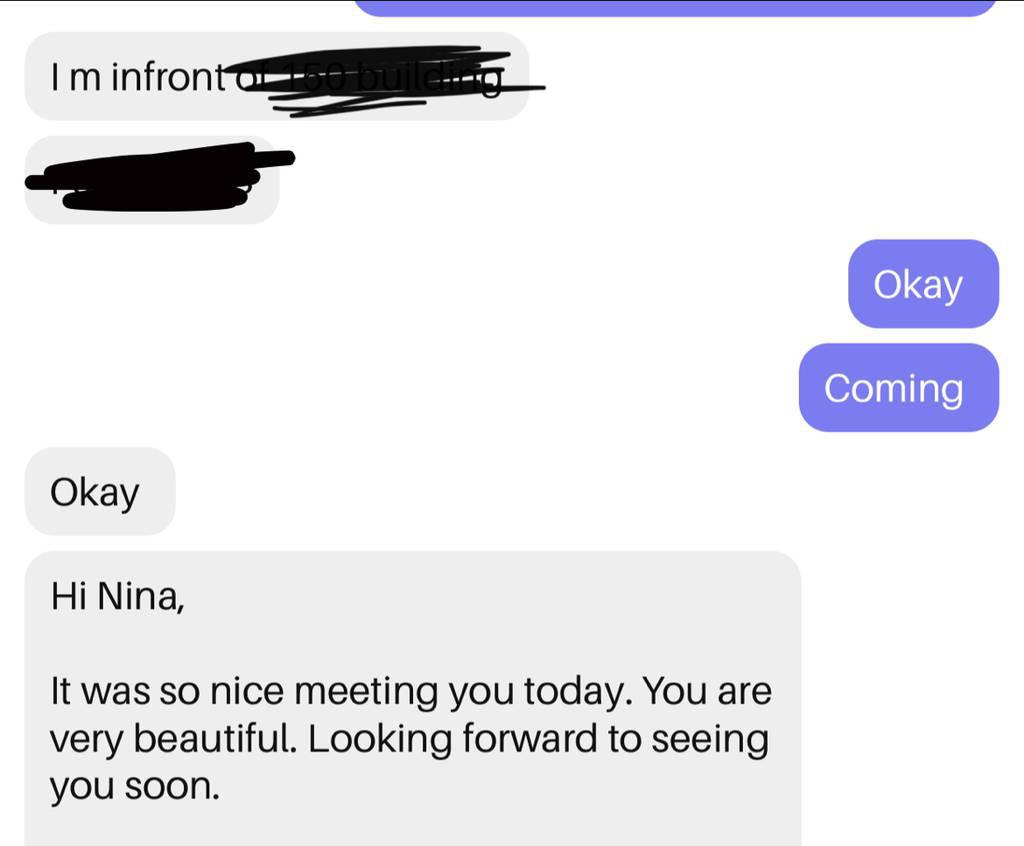
Task: Click the "Hi Nina," greeting line
Action: coord(117,597)
